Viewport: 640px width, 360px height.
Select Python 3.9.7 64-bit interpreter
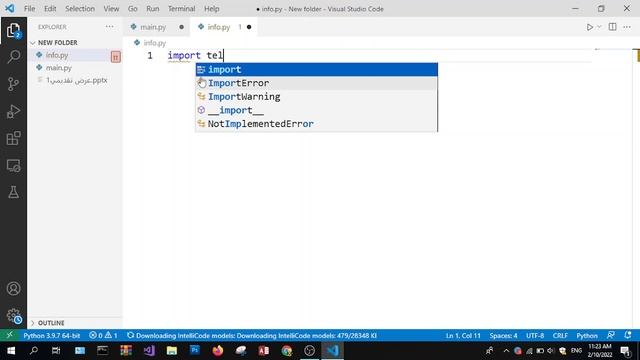[x=51, y=336]
